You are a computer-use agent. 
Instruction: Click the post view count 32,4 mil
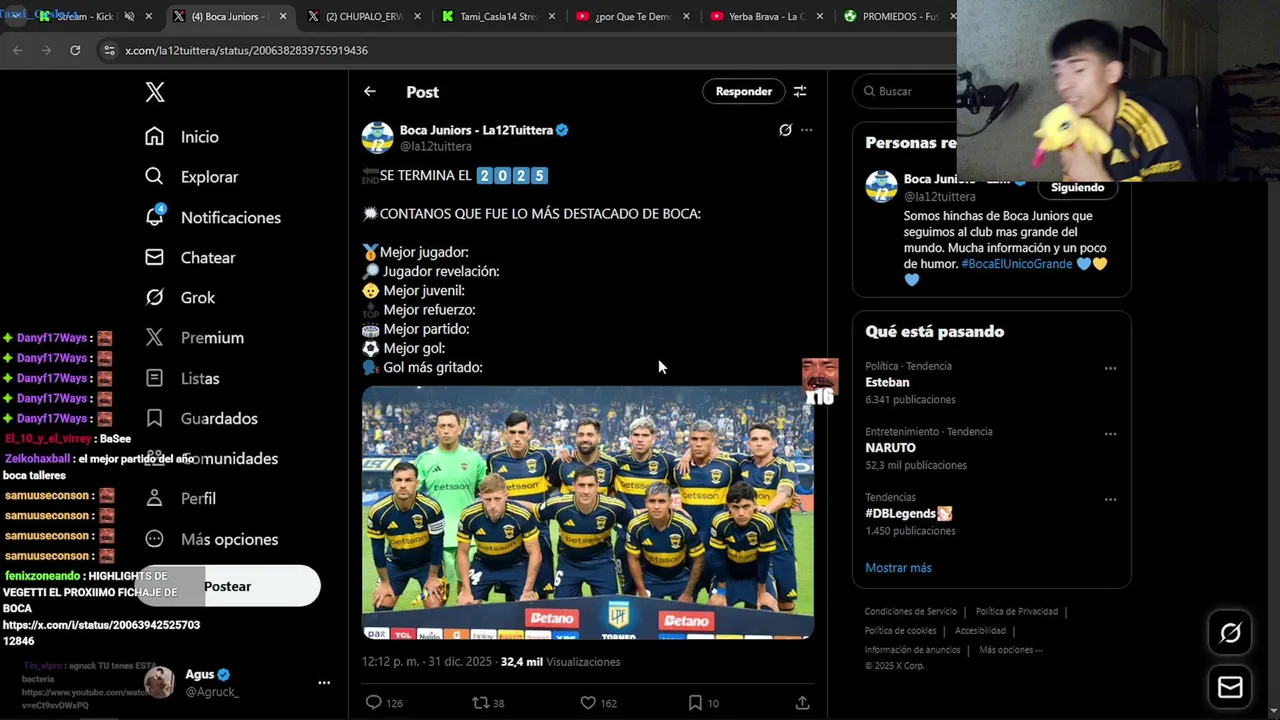click(560, 662)
